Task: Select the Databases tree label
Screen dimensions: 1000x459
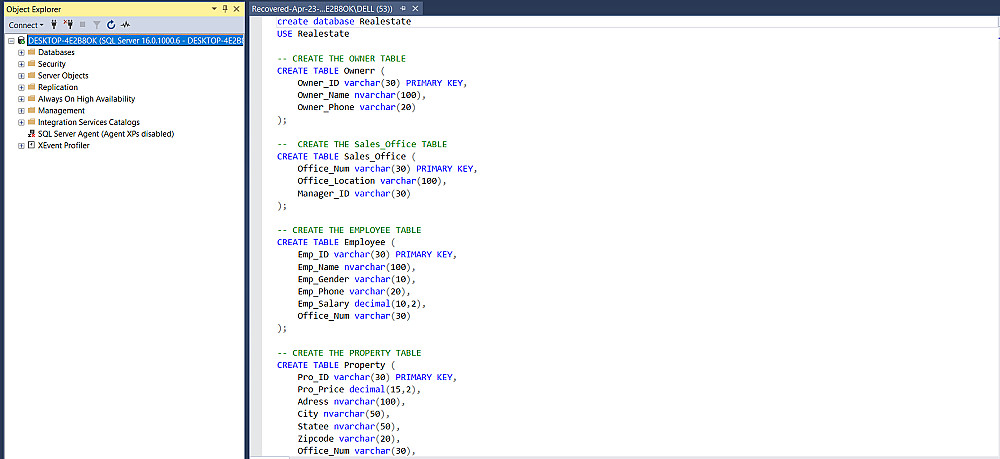Action: [x=56, y=52]
